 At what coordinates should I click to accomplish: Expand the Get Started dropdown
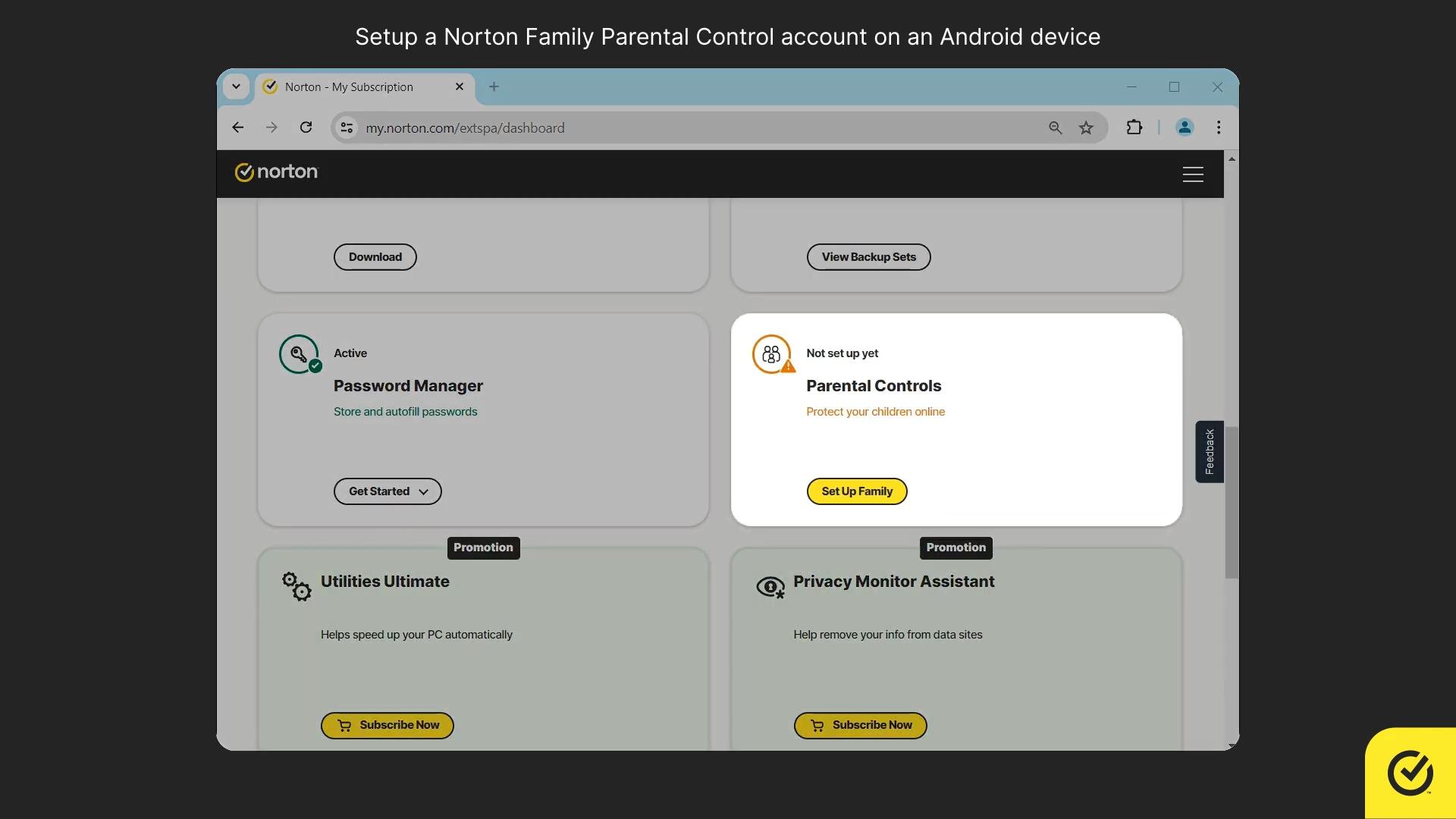click(388, 491)
